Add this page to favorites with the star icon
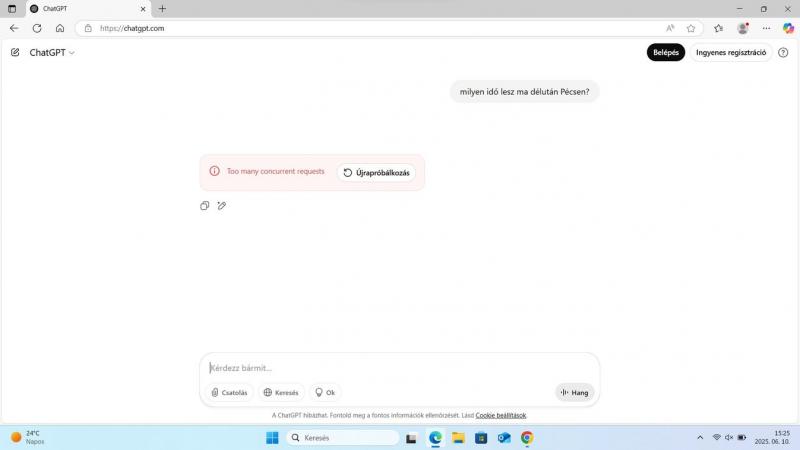The width and height of the screenshot is (800, 450). [x=691, y=28]
